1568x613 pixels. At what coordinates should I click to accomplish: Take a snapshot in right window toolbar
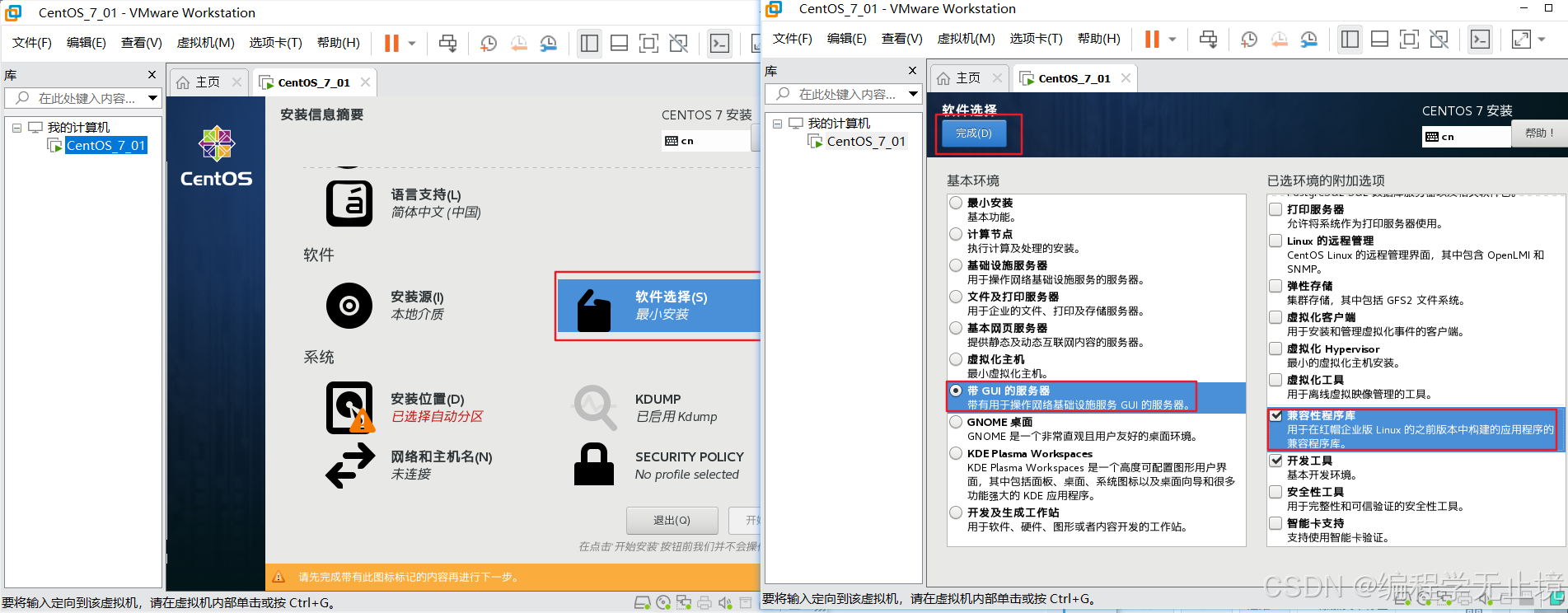coord(1249,39)
